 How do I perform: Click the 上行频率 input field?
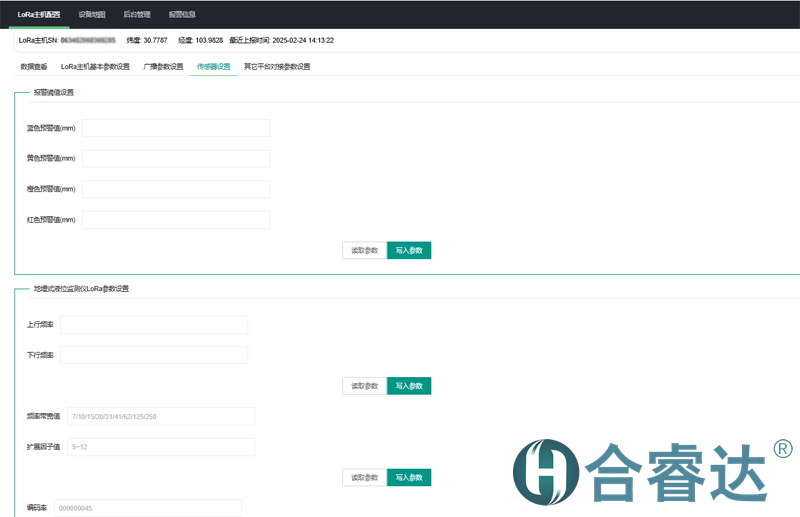coord(154,324)
